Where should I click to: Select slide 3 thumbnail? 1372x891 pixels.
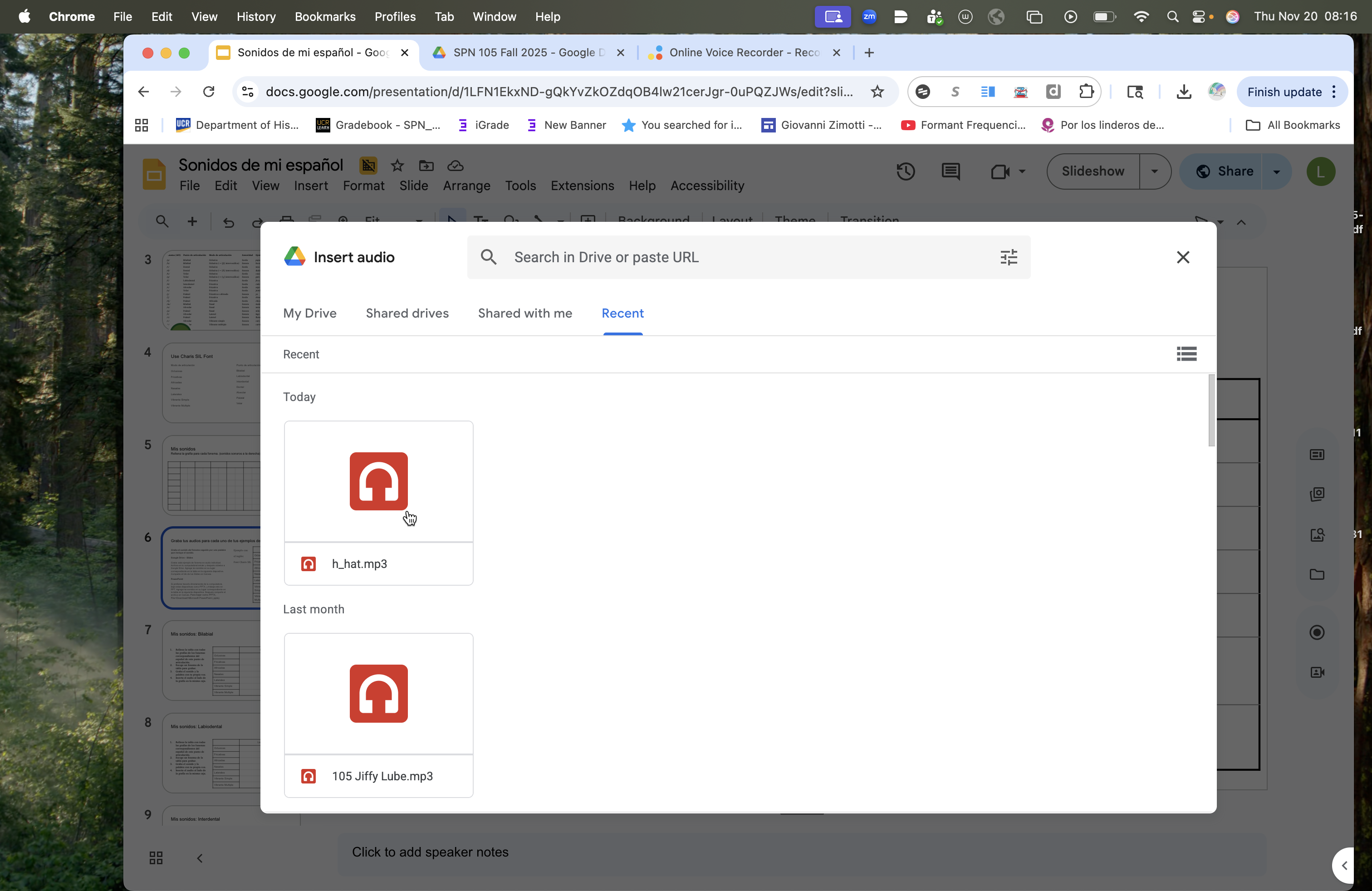211,290
